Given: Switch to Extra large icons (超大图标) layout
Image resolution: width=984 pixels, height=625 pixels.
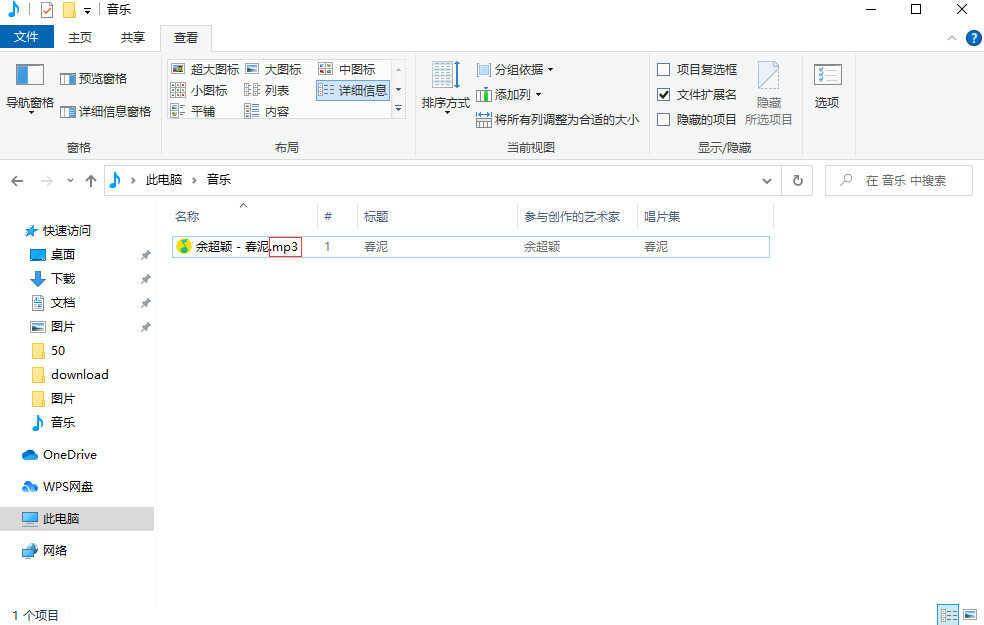Looking at the screenshot, I should [x=205, y=69].
